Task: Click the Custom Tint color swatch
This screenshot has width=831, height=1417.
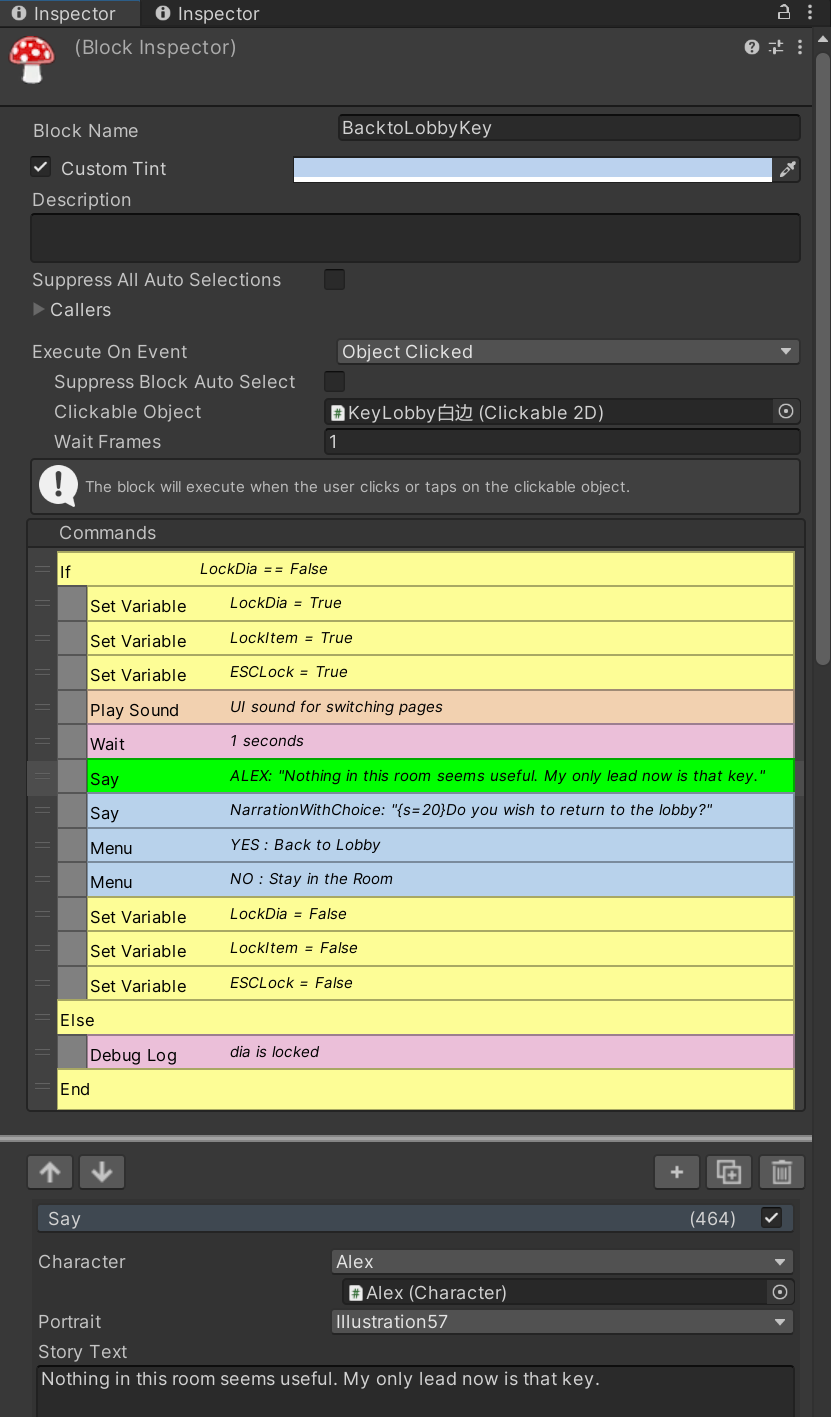Action: coord(533,169)
